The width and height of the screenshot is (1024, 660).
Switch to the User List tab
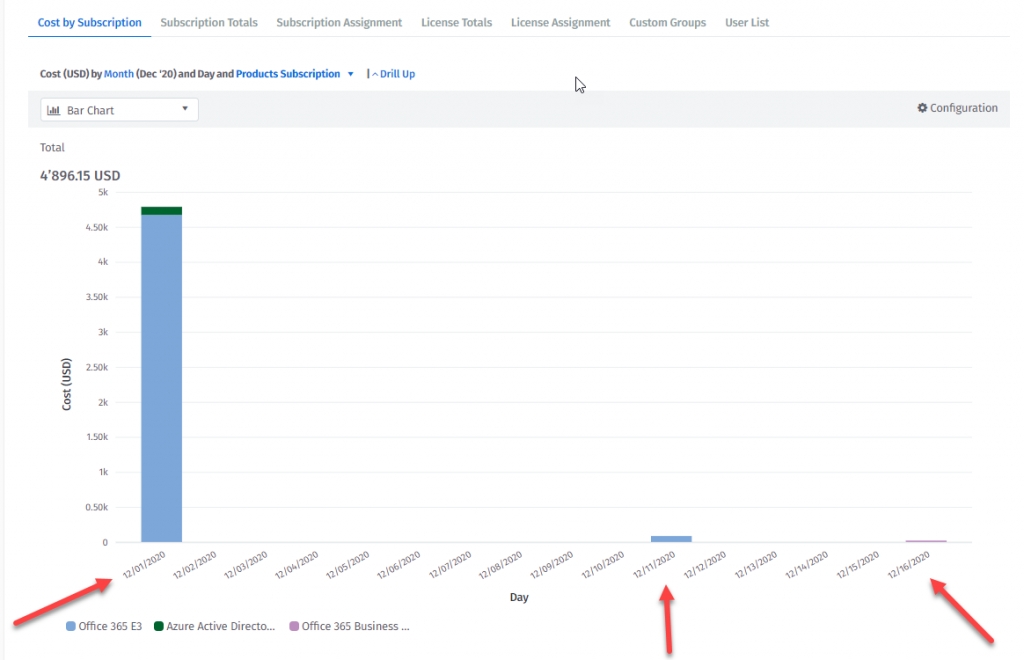(746, 22)
